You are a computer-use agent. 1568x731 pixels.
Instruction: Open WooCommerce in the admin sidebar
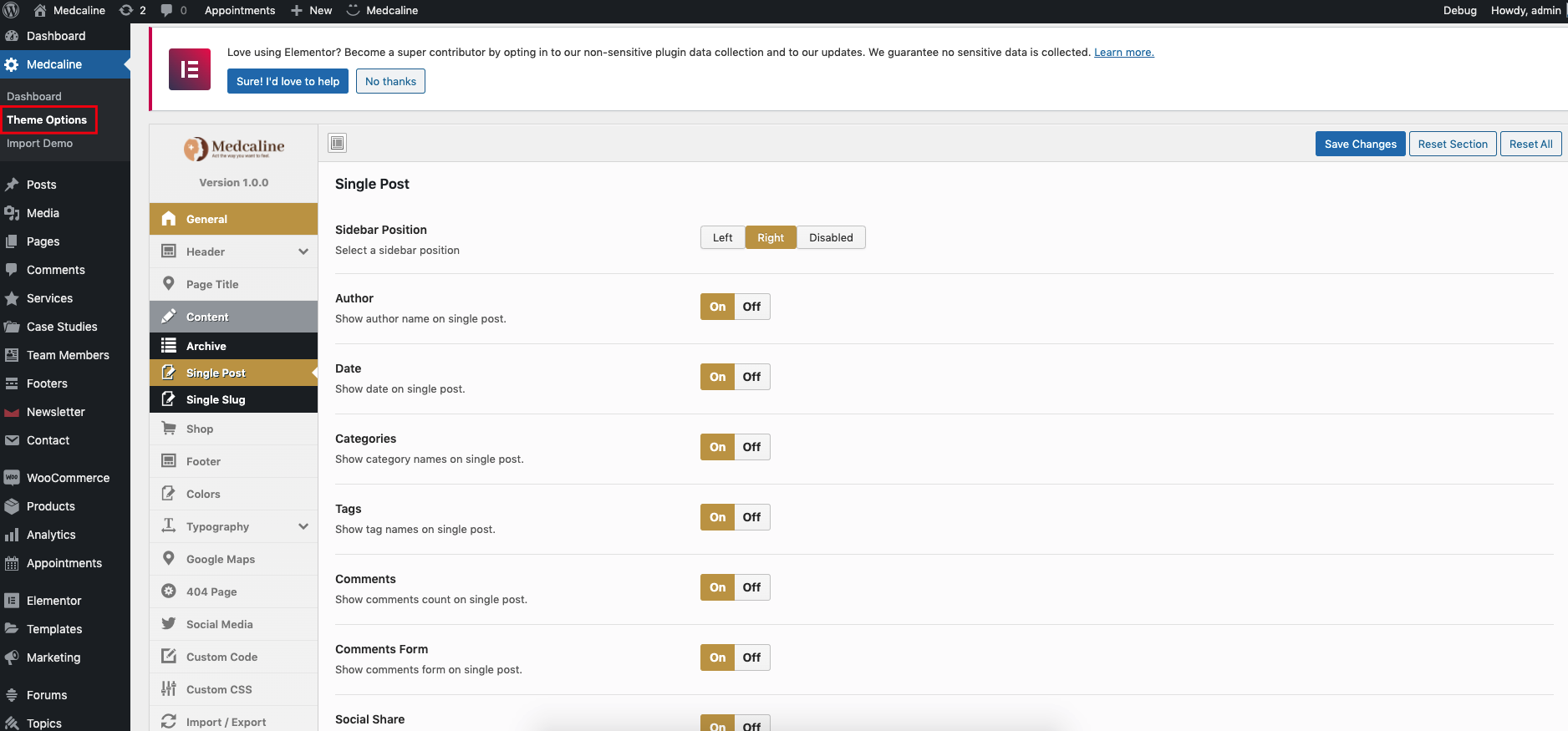(68, 478)
